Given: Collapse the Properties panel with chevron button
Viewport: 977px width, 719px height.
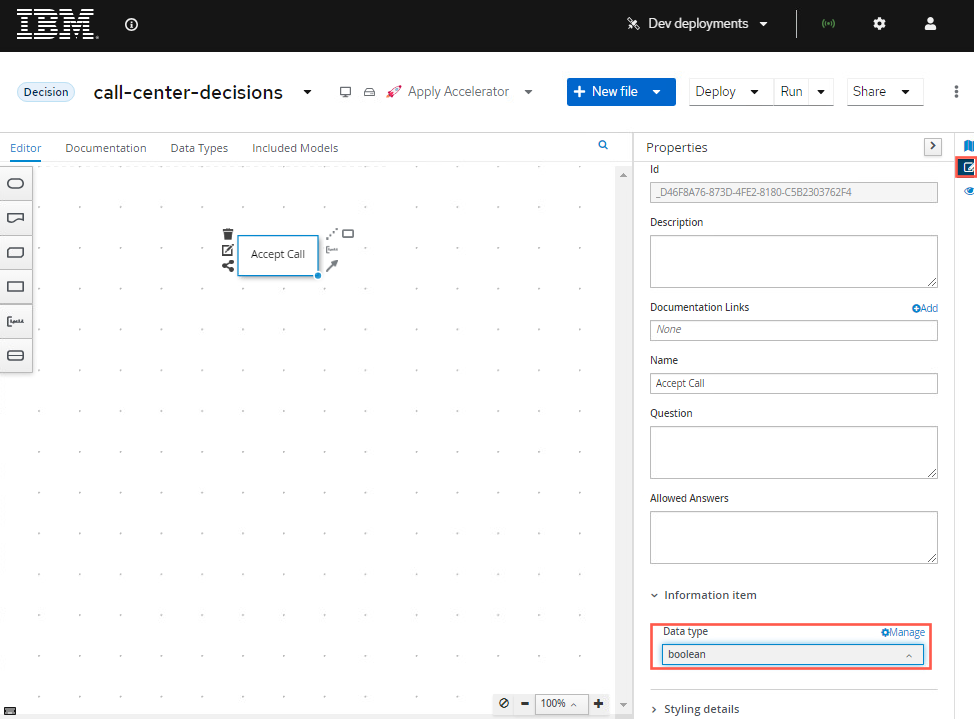Looking at the screenshot, I should pos(932,146).
